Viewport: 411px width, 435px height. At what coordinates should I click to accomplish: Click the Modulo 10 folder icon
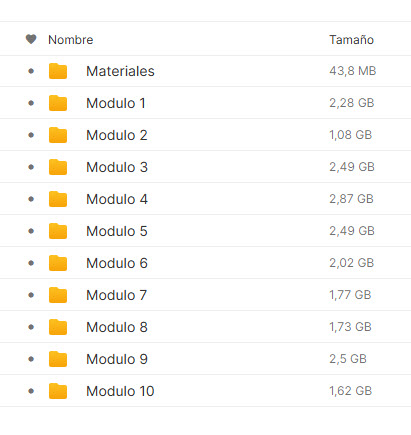click(x=58, y=391)
